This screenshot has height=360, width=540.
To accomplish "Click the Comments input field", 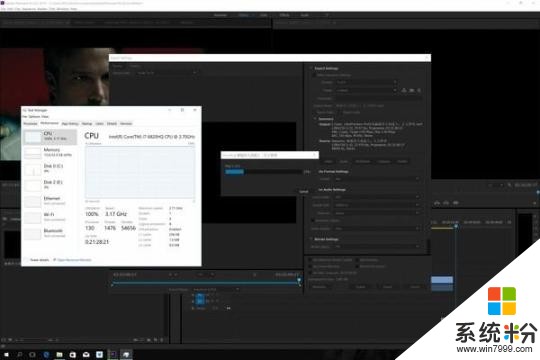I will coord(378,98).
